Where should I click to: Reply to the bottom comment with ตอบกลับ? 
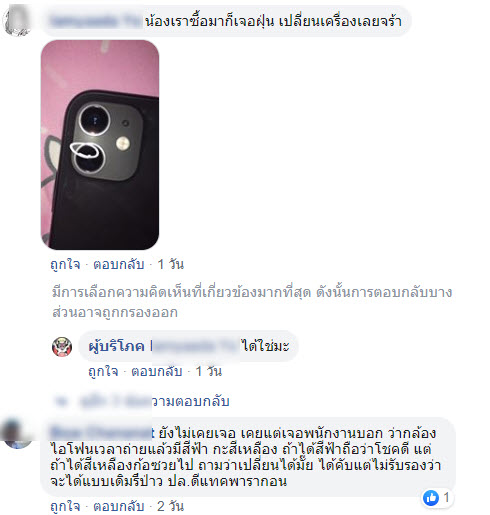coord(119,506)
